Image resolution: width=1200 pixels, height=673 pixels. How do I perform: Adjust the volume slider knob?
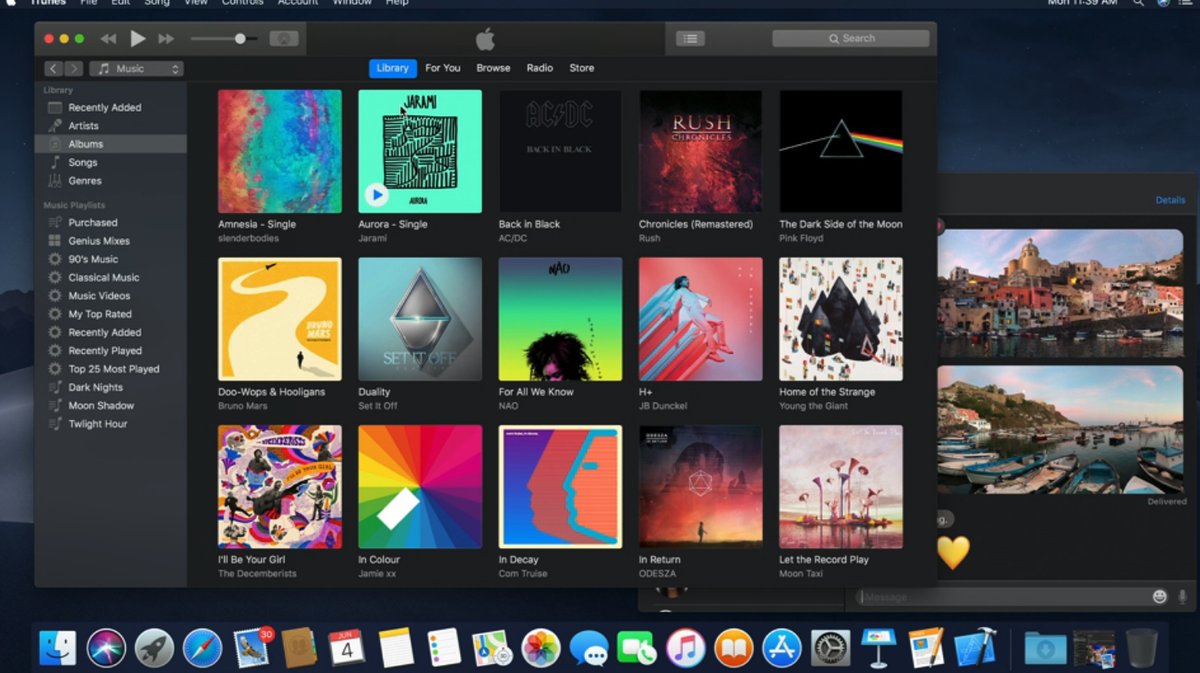point(240,39)
